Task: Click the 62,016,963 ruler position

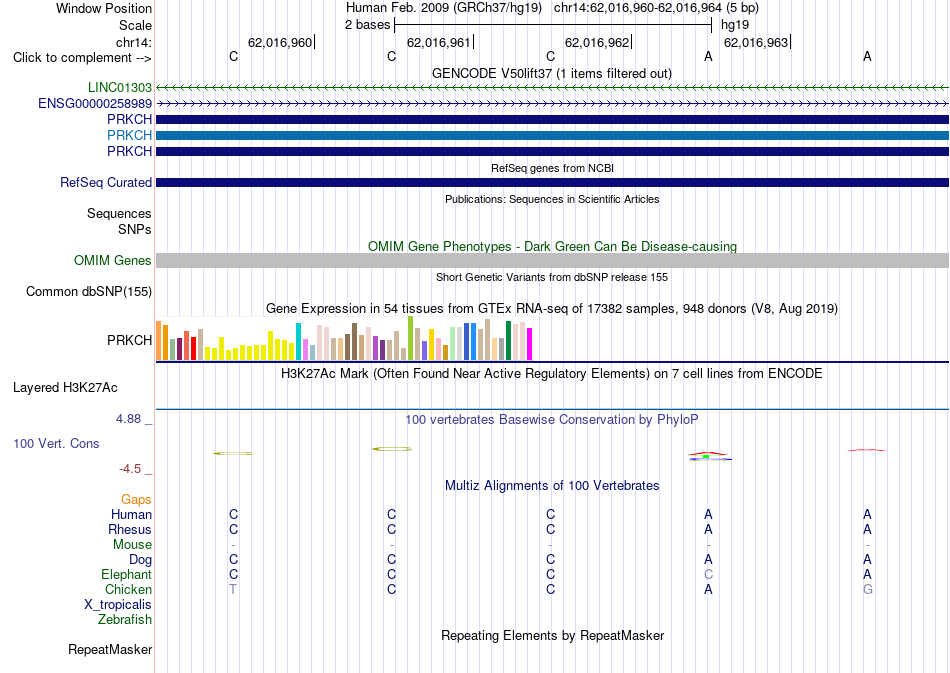Action: click(x=756, y=42)
